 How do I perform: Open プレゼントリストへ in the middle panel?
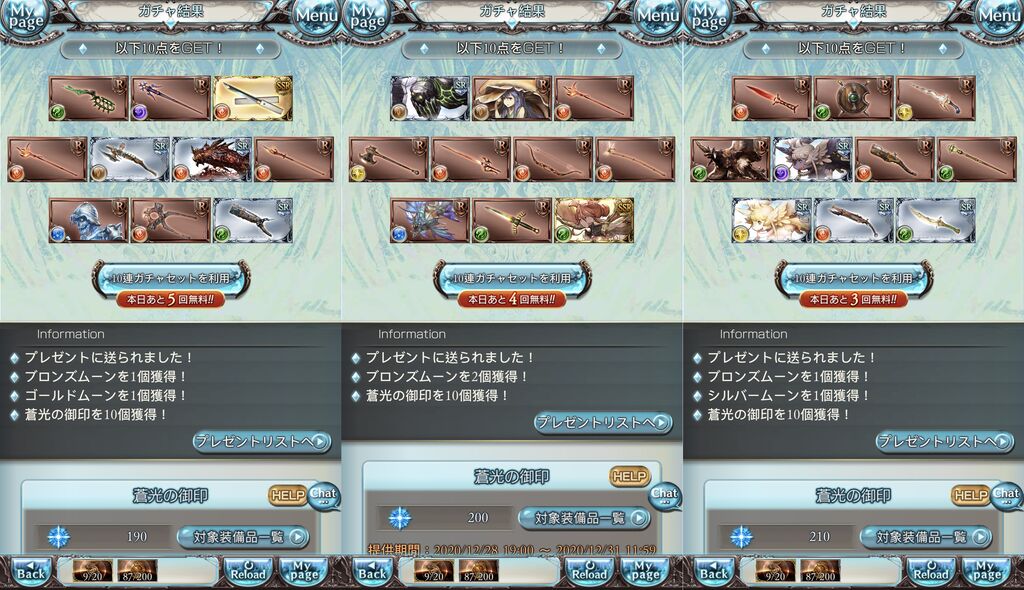603,423
